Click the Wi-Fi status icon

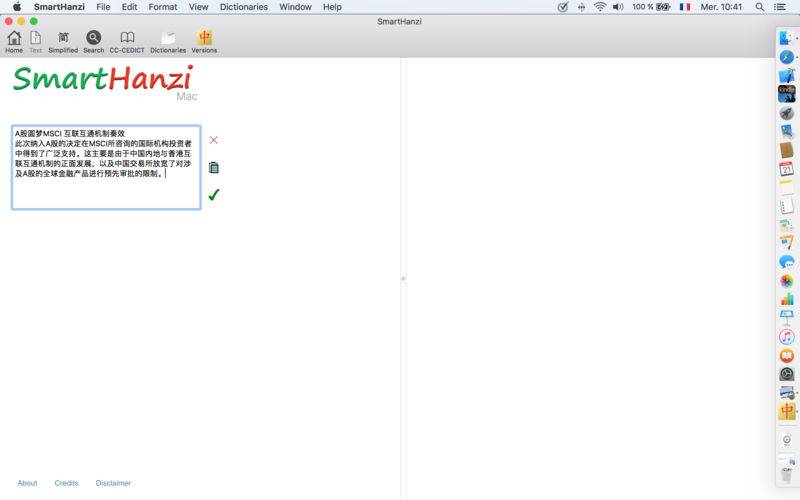[600, 7]
